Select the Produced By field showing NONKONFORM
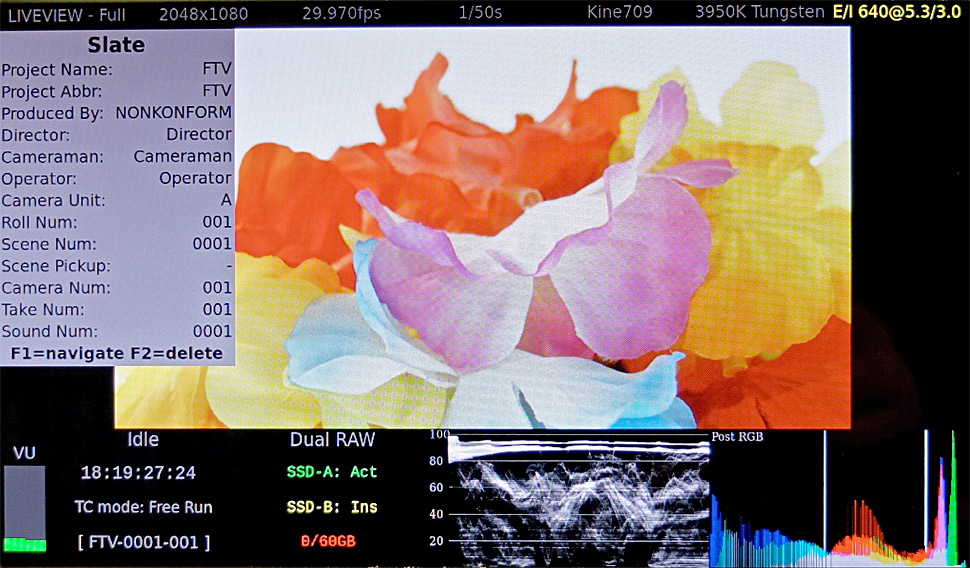The image size is (970, 568). point(116,113)
